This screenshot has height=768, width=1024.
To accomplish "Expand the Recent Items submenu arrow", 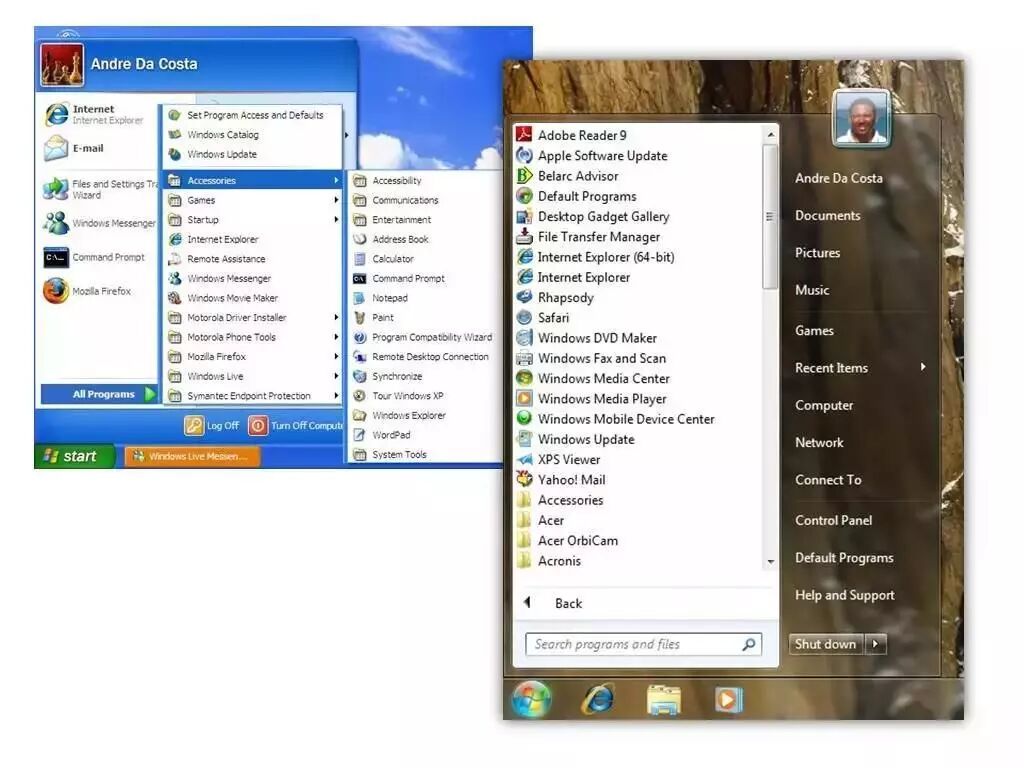I will pos(923,367).
